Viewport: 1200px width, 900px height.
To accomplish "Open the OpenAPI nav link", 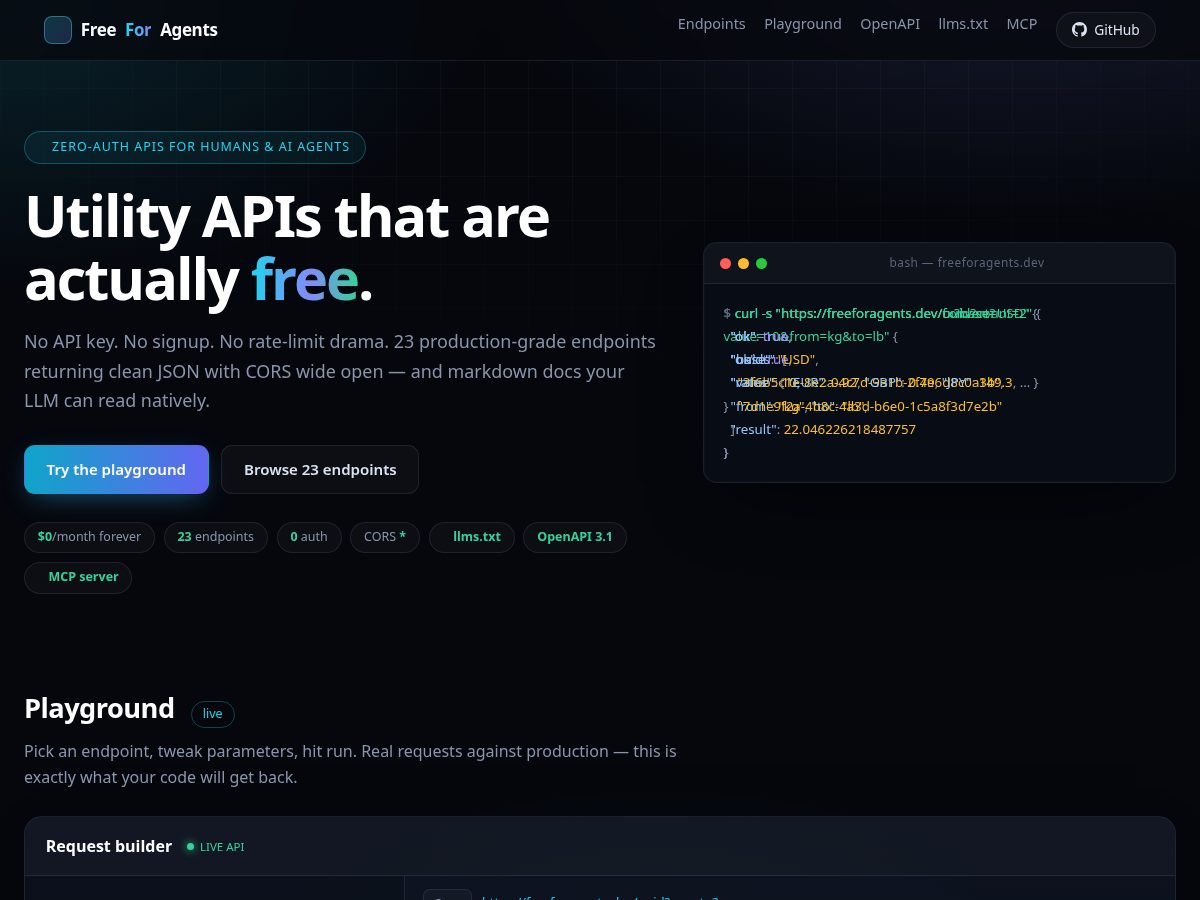I will (x=890, y=24).
